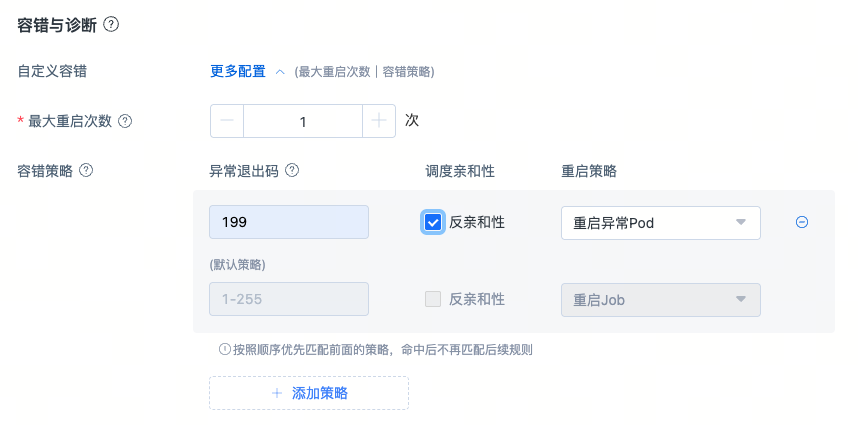Focus the exit code field containing 199
Image resolution: width=858 pixels, height=425 pixels.
(288, 222)
